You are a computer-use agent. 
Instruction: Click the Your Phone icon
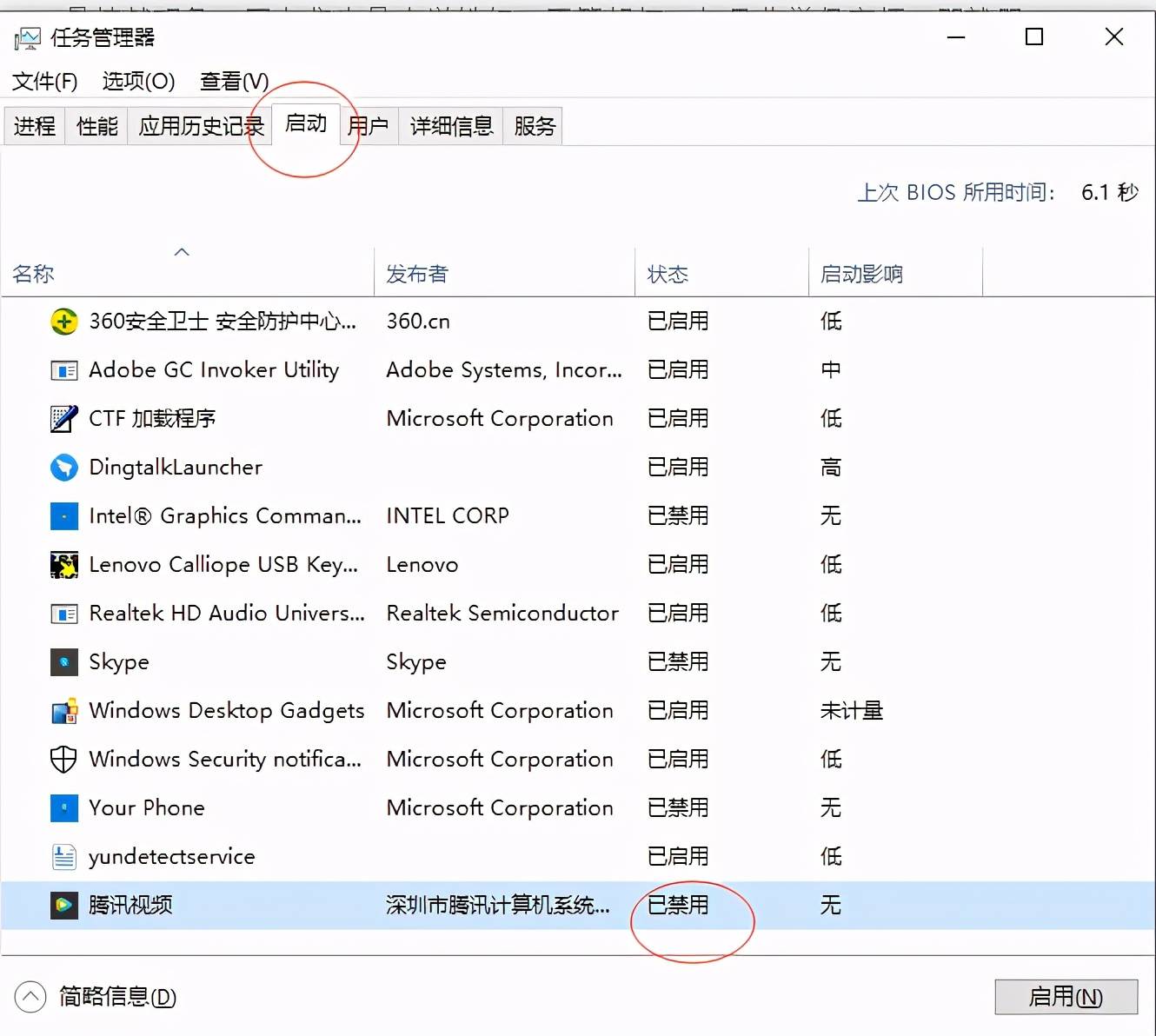[x=63, y=808]
